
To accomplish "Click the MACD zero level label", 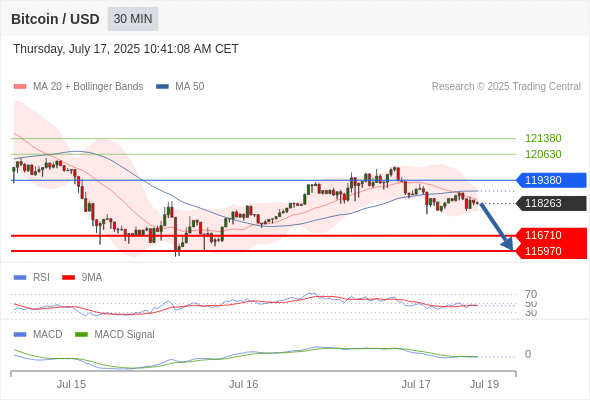I will pos(528,354).
